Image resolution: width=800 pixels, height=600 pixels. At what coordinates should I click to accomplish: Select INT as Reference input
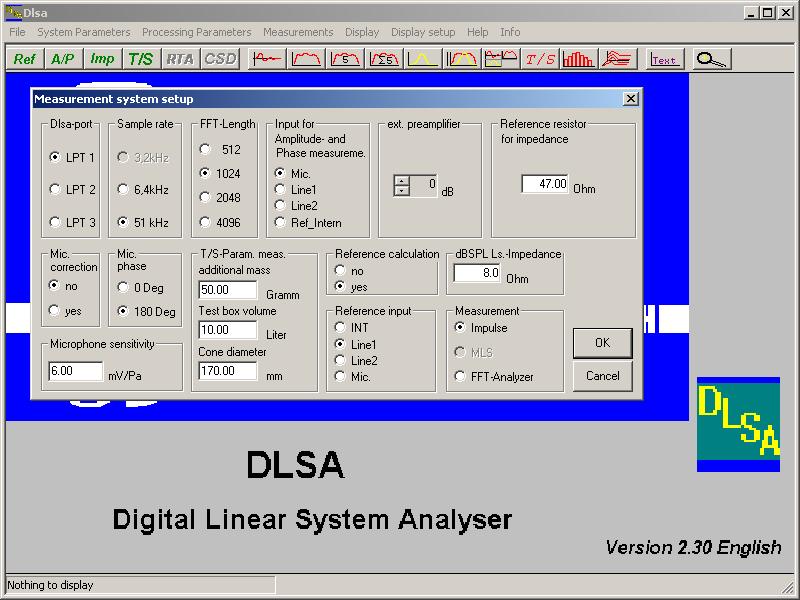click(352, 328)
